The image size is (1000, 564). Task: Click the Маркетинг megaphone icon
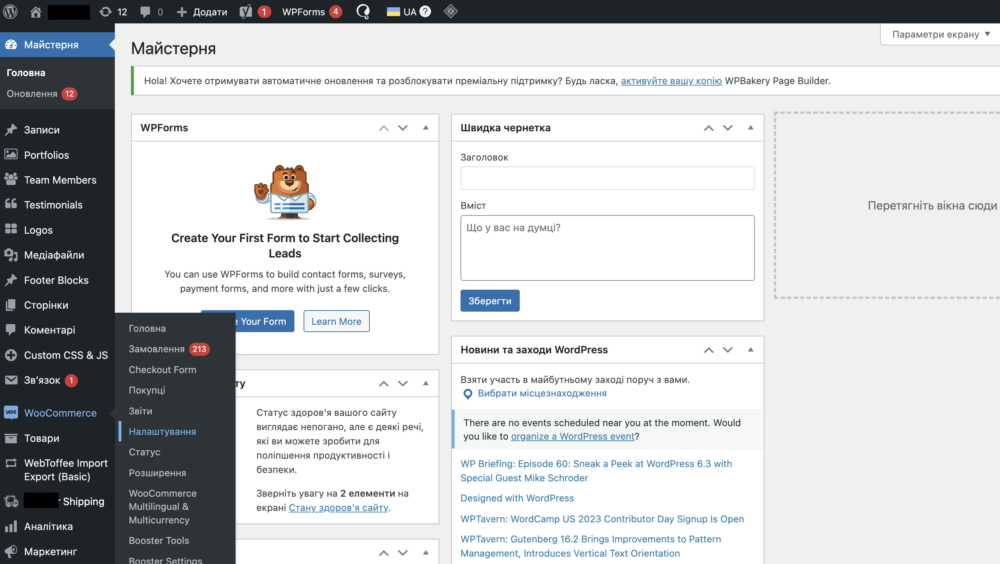[x=11, y=551]
